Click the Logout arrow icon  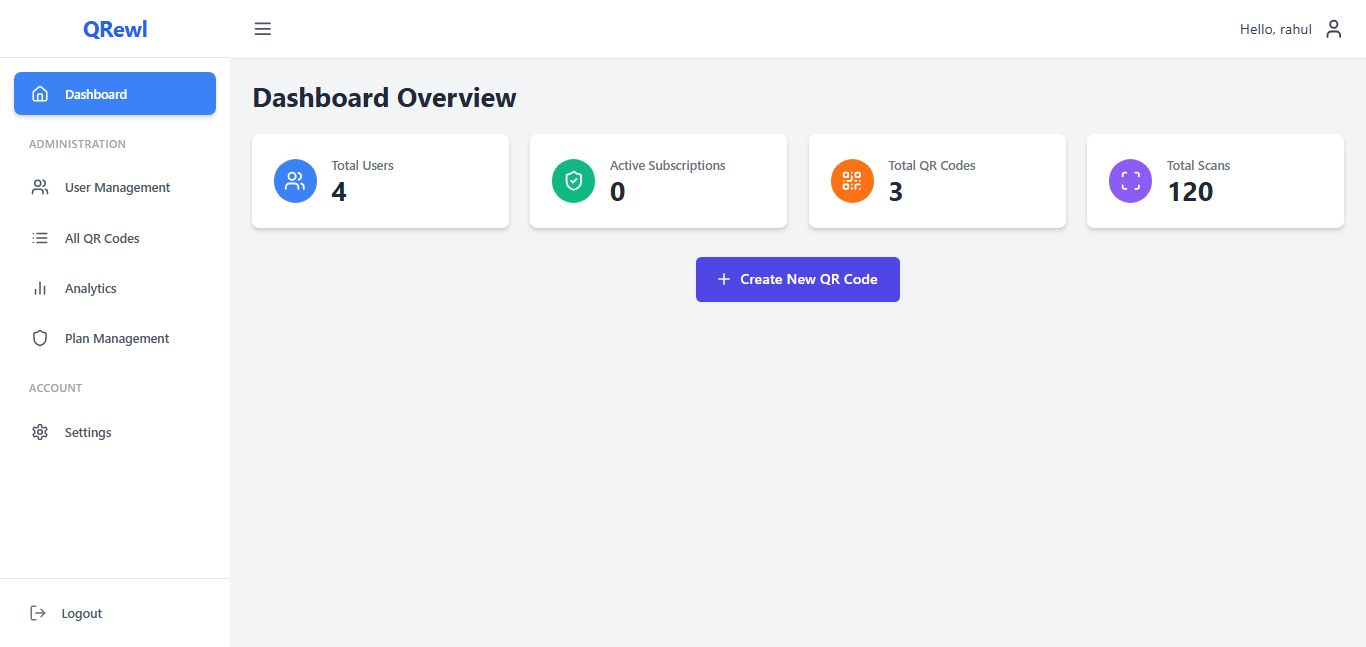pos(38,613)
